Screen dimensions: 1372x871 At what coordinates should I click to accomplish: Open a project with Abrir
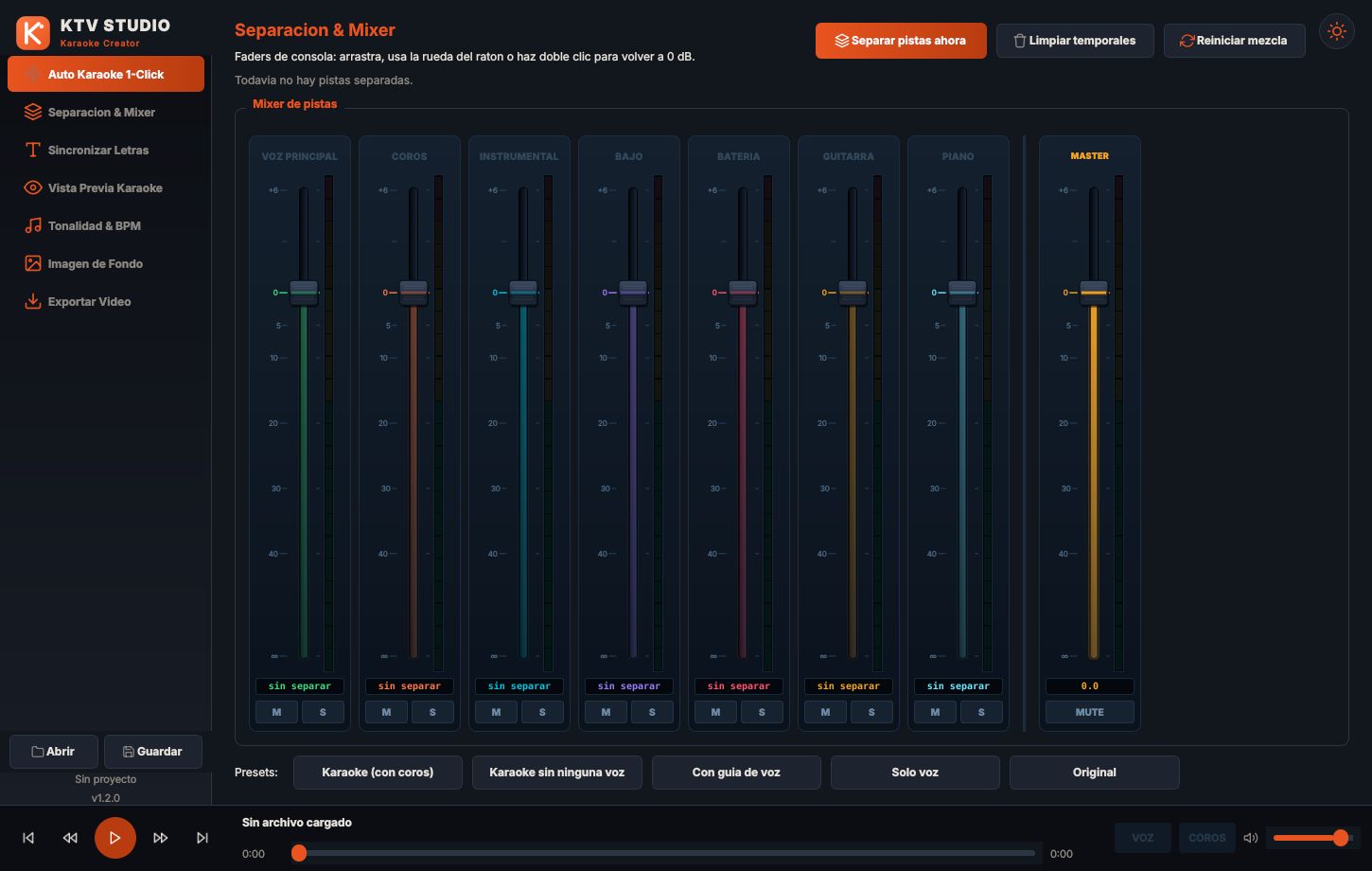[x=54, y=752]
